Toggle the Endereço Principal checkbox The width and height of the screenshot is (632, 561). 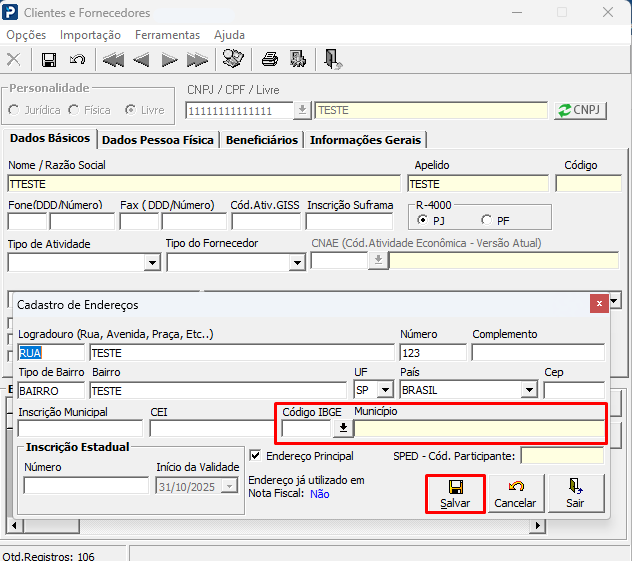(255, 456)
